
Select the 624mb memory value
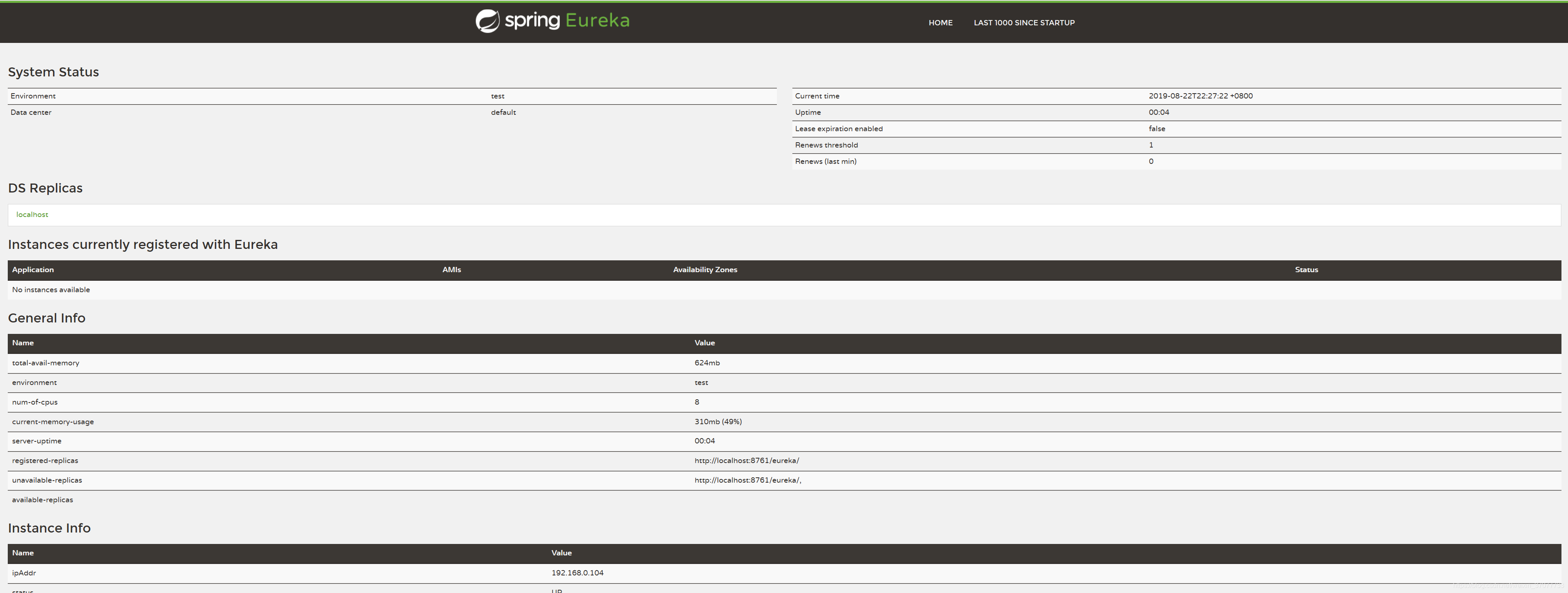tap(707, 363)
